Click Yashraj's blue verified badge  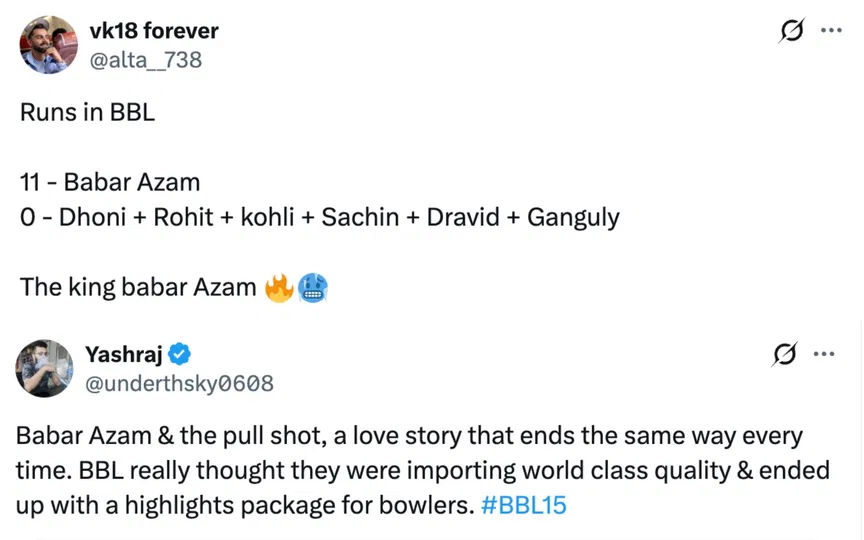coord(180,353)
